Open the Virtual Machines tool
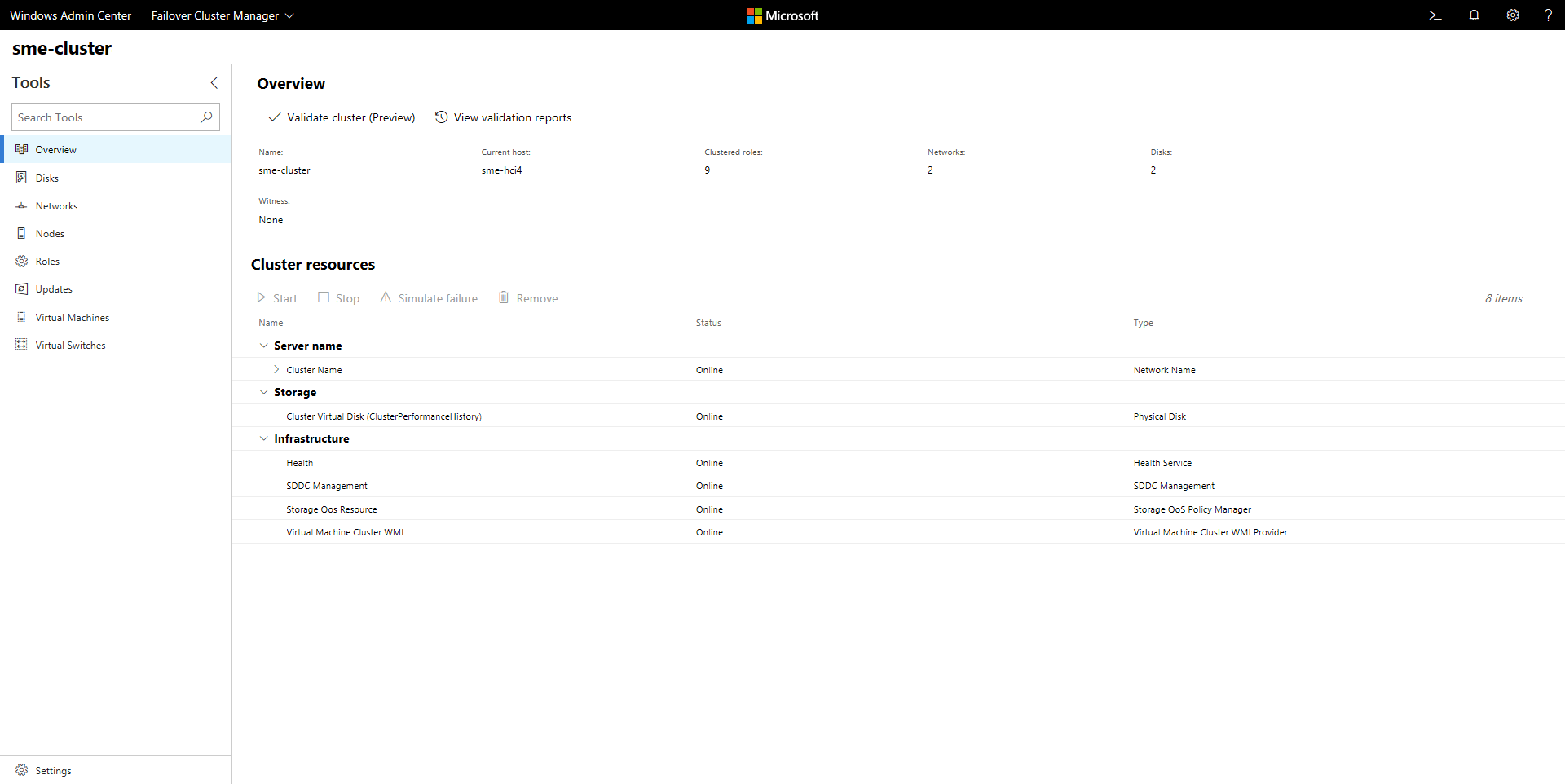 click(73, 317)
